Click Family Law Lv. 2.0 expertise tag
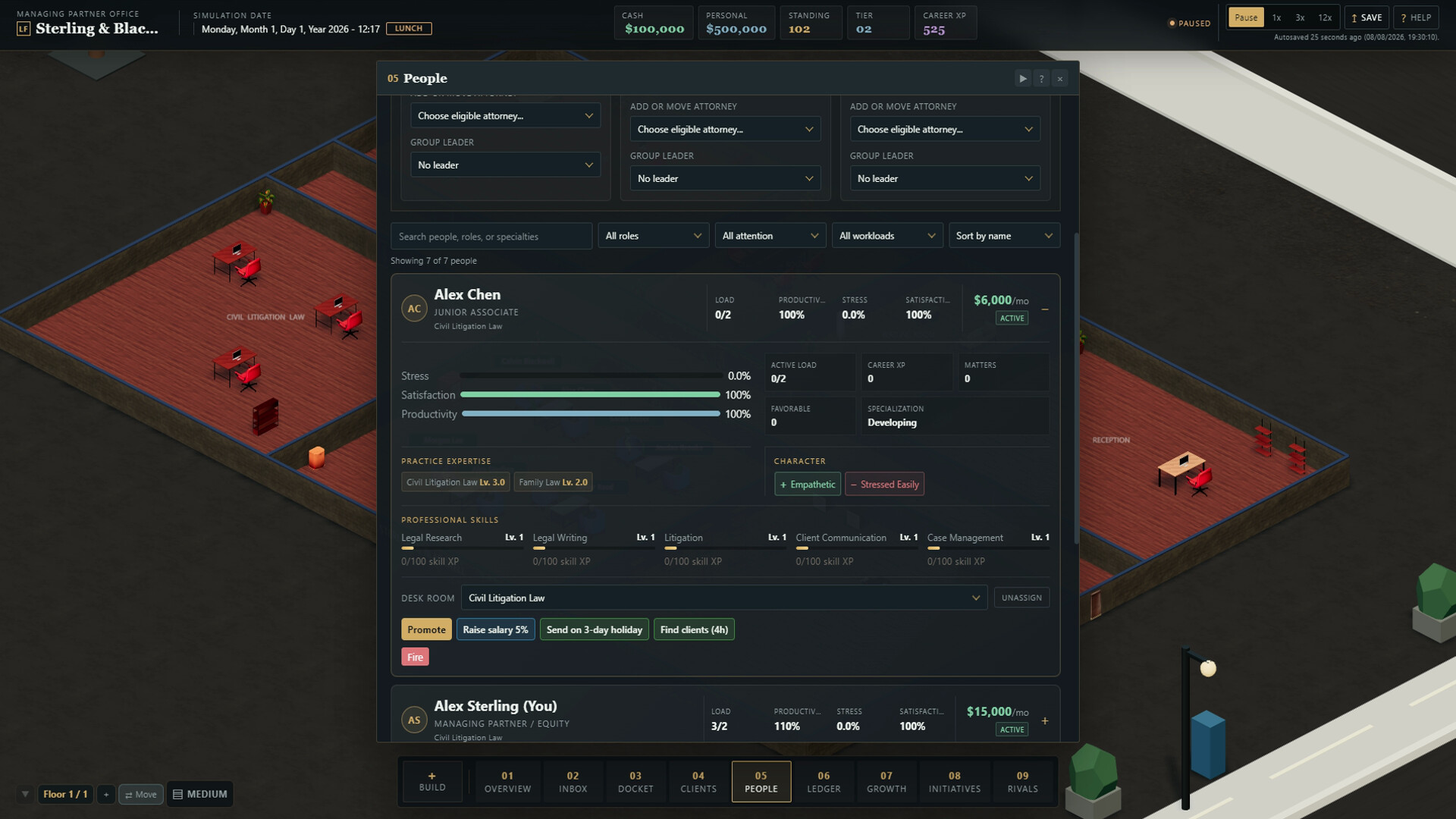 554,482
